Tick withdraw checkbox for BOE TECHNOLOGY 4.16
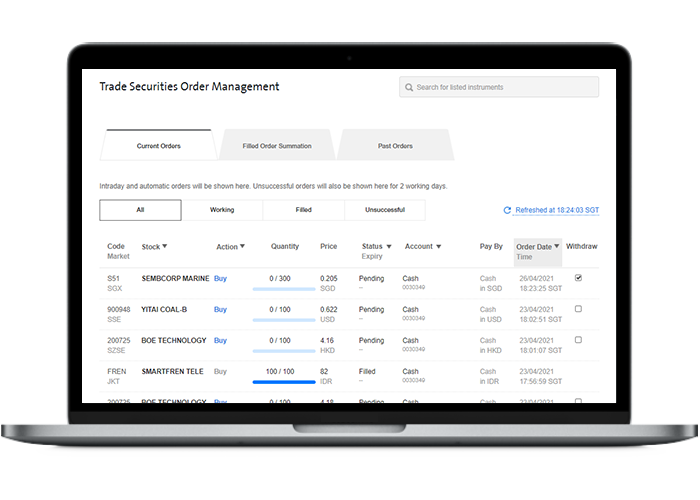Viewport: 700px width, 500px height. [578, 340]
